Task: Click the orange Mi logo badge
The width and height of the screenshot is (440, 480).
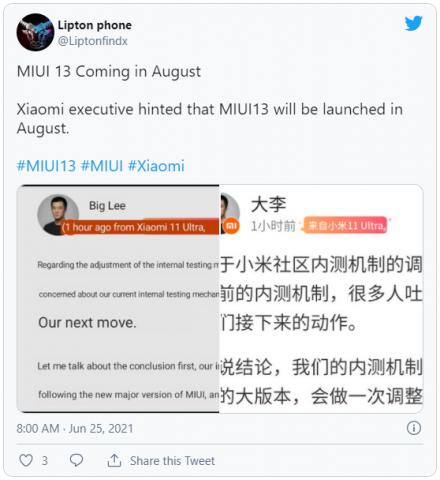Action: [x=231, y=226]
